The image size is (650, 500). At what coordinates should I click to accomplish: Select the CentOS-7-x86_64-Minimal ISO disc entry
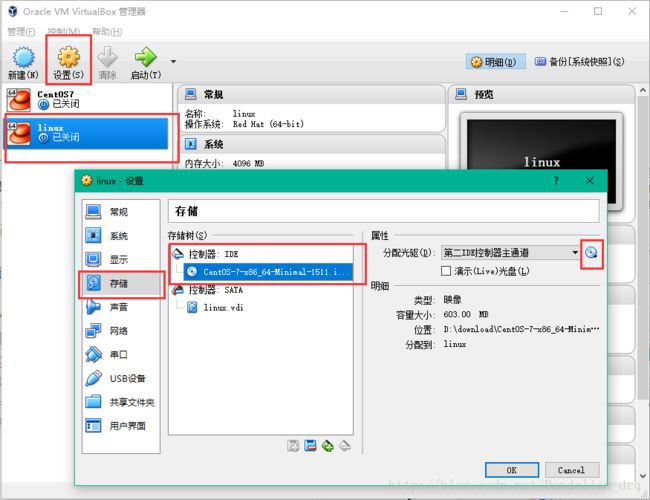pos(268,272)
